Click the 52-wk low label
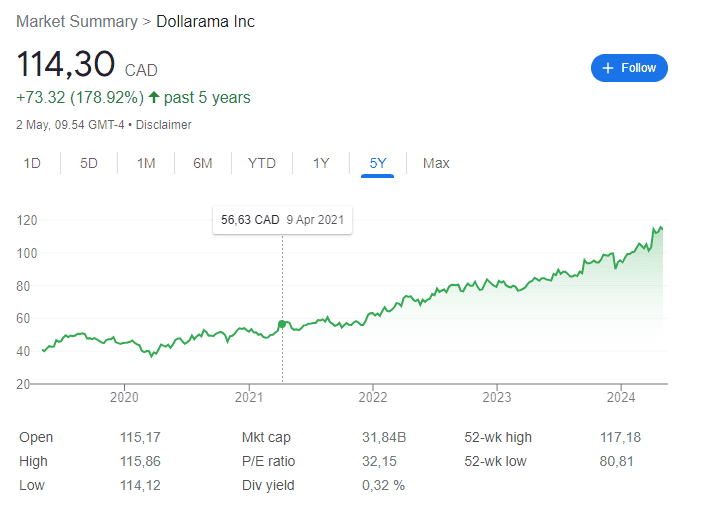 [495, 461]
